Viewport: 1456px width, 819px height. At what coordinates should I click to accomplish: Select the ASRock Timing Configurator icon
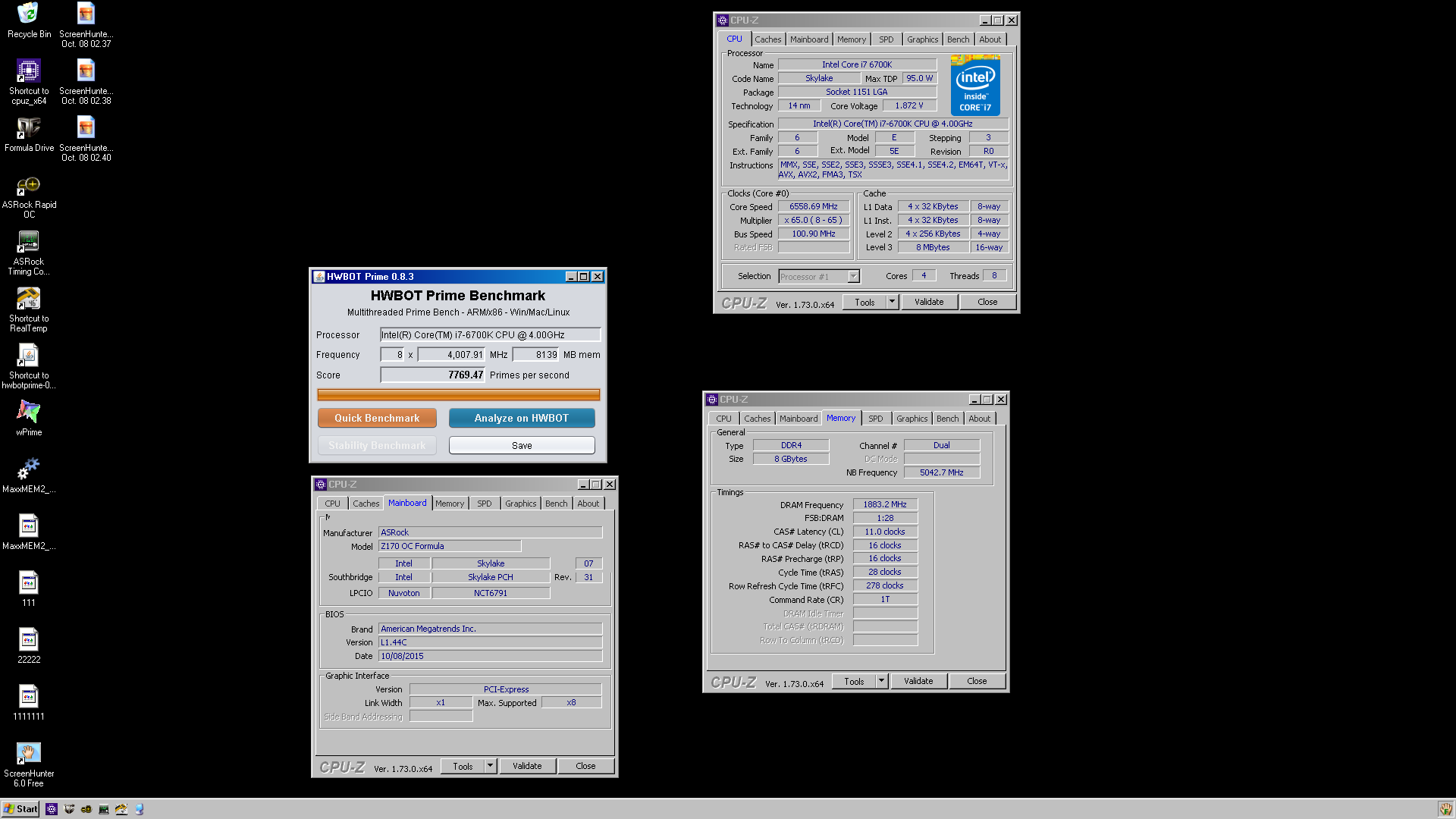pos(29,253)
